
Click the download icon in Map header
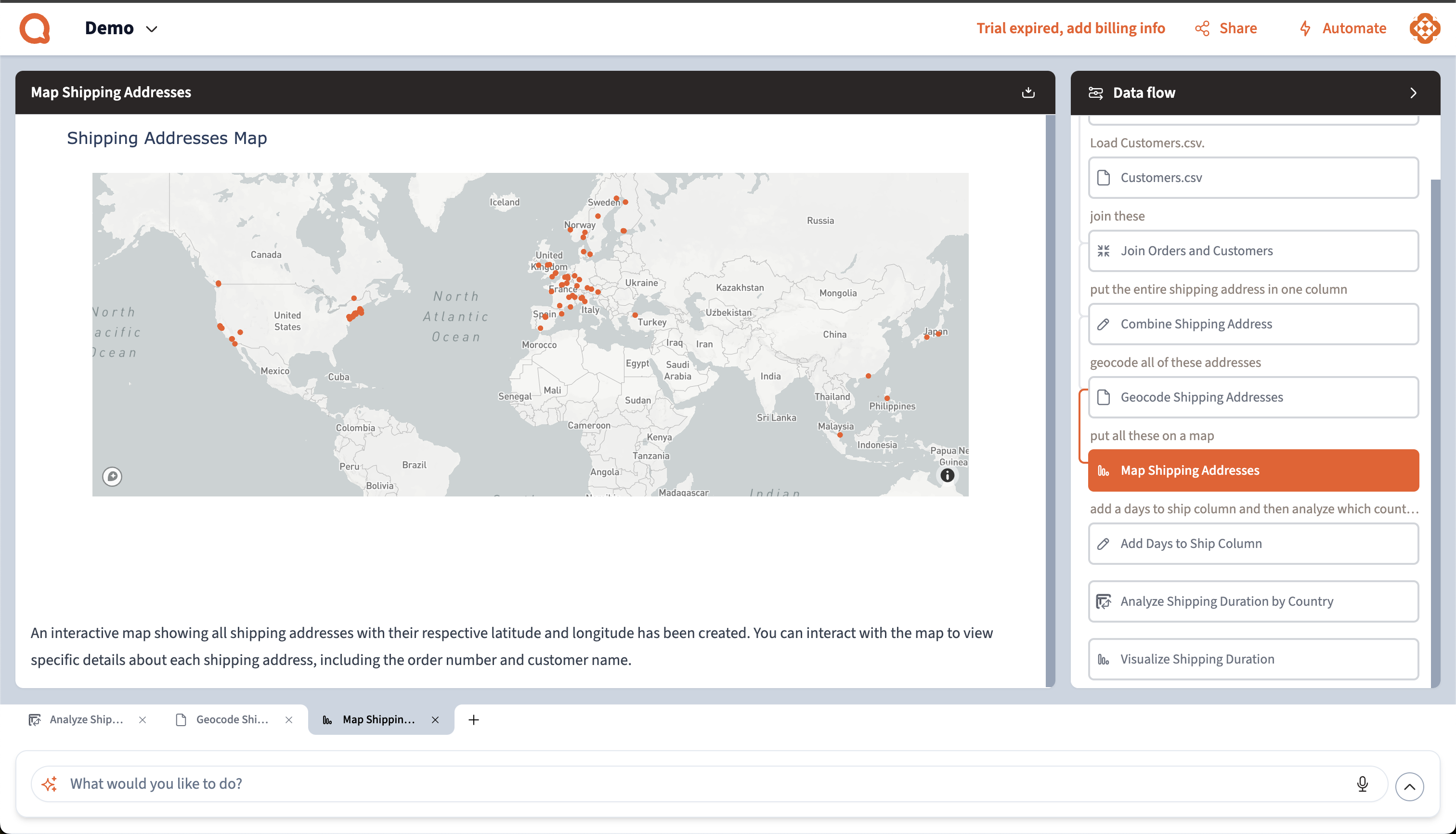click(1028, 92)
